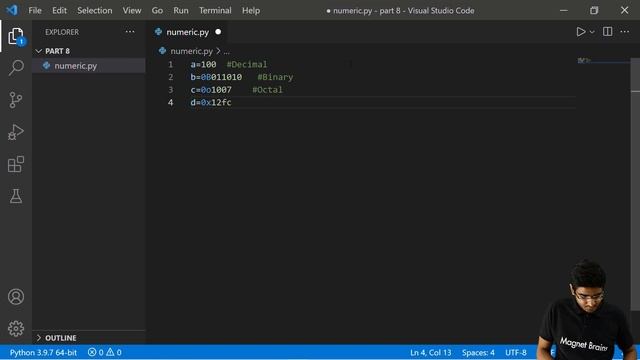Open the View menu
640x360 pixels.
click(x=132, y=11)
